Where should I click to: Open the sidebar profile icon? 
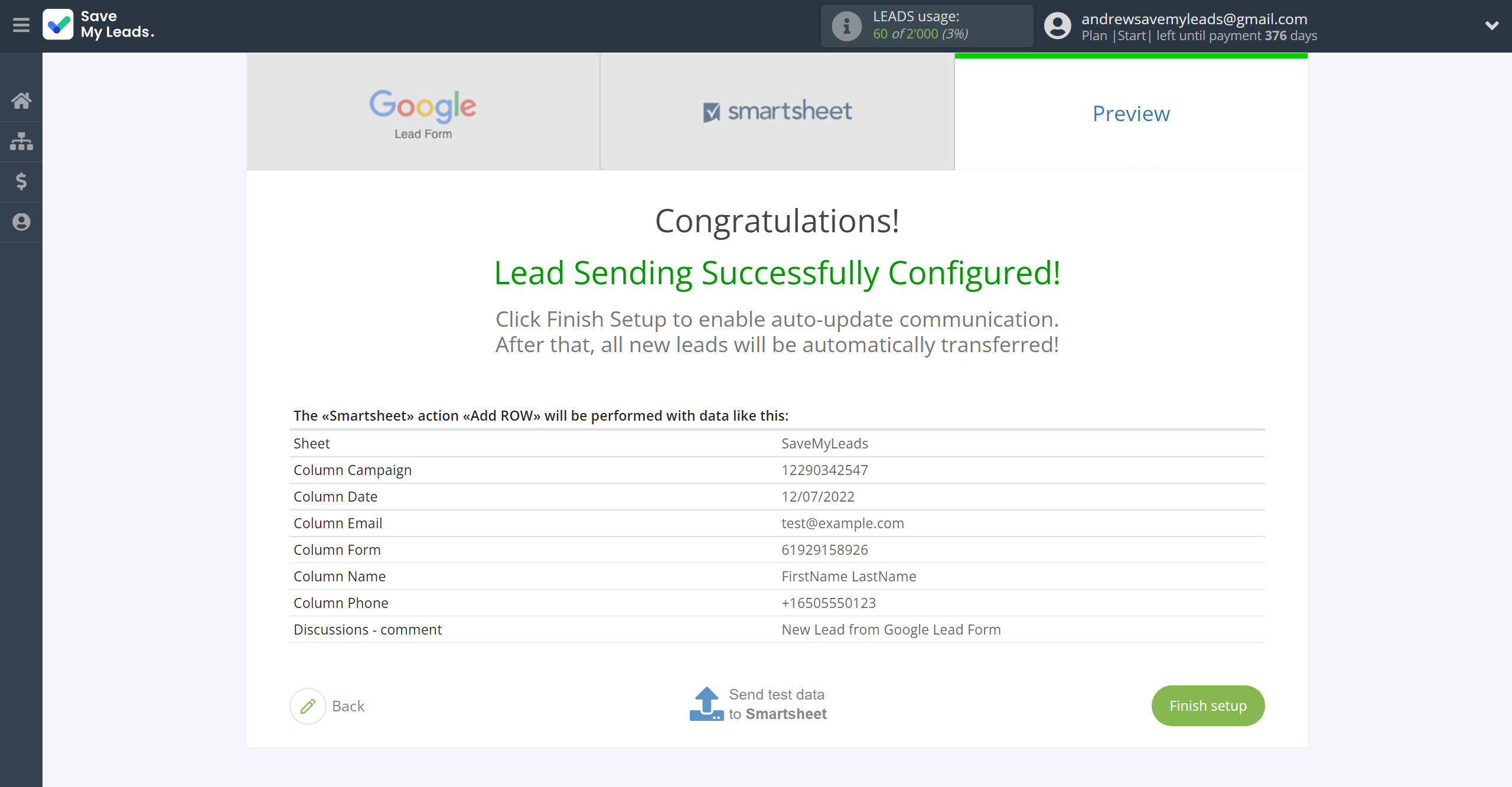[21, 222]
